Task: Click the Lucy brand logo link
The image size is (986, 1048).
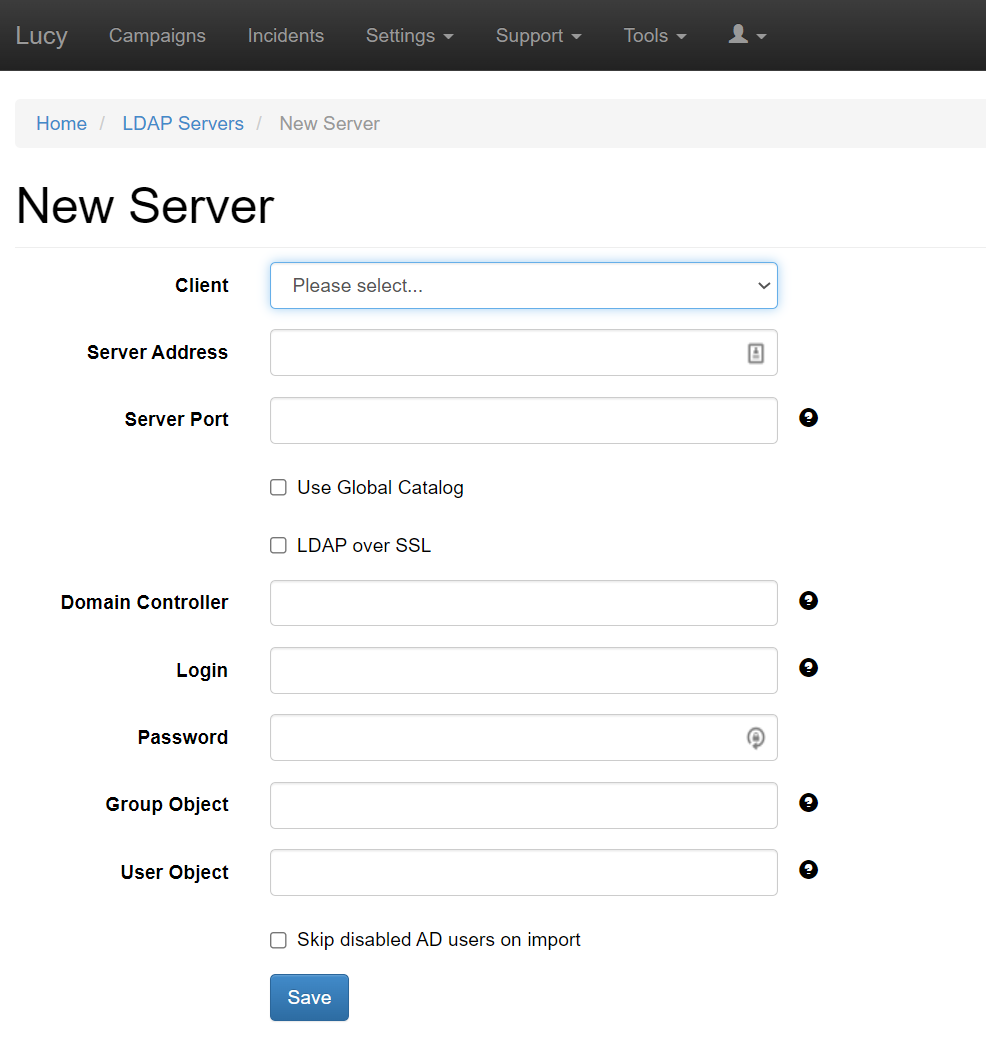Action: click(x=41, y=35)
